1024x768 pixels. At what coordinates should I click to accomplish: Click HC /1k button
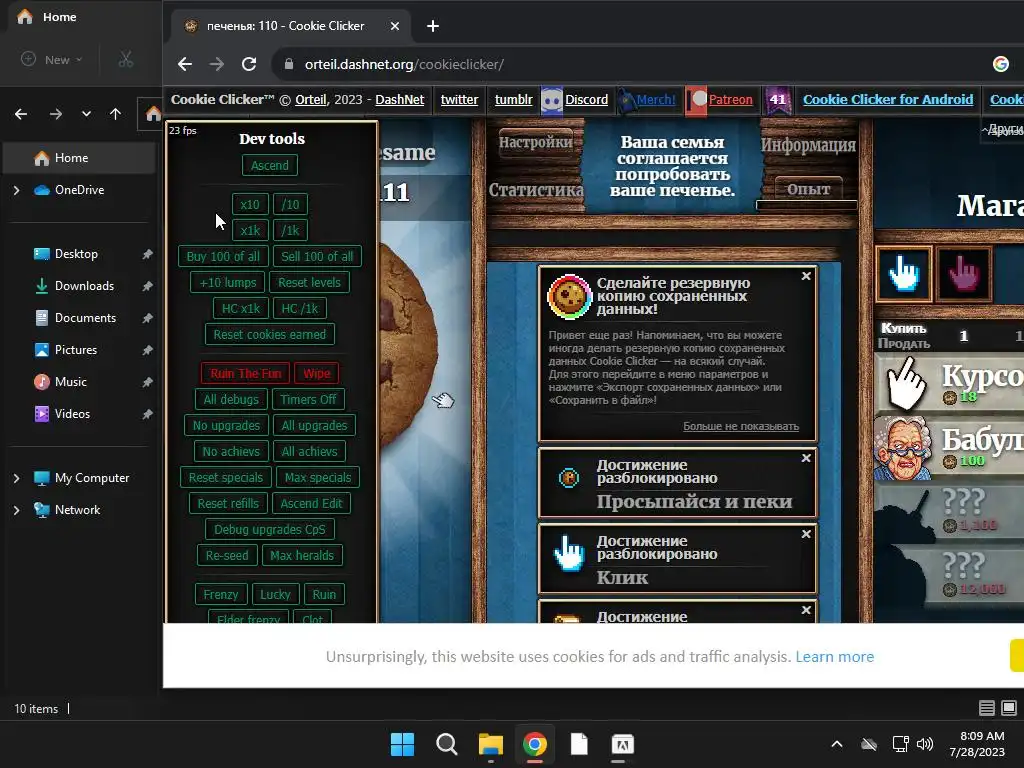[x=300, y=308]
